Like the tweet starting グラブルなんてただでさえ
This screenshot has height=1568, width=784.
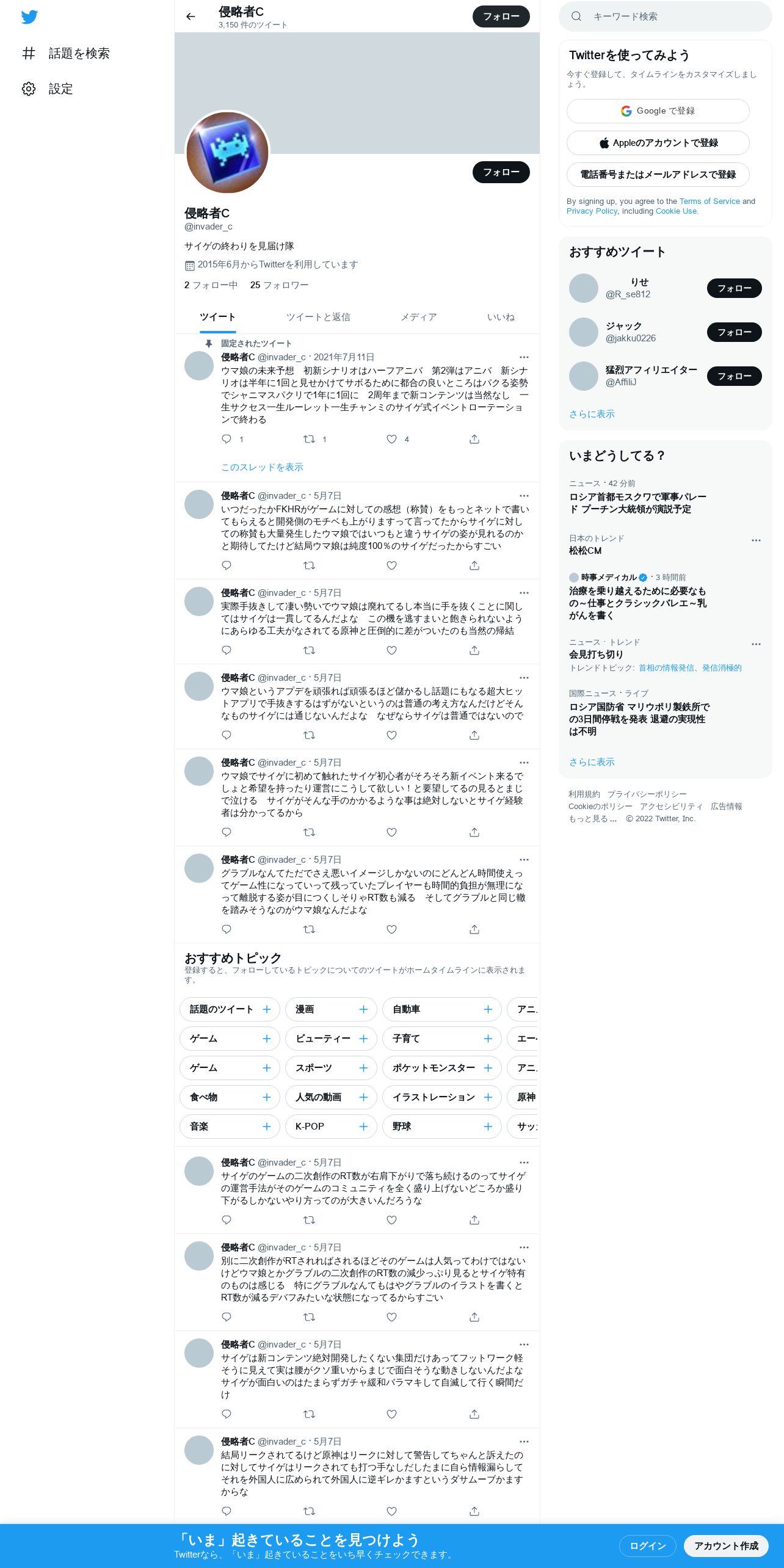click(391, 929)
